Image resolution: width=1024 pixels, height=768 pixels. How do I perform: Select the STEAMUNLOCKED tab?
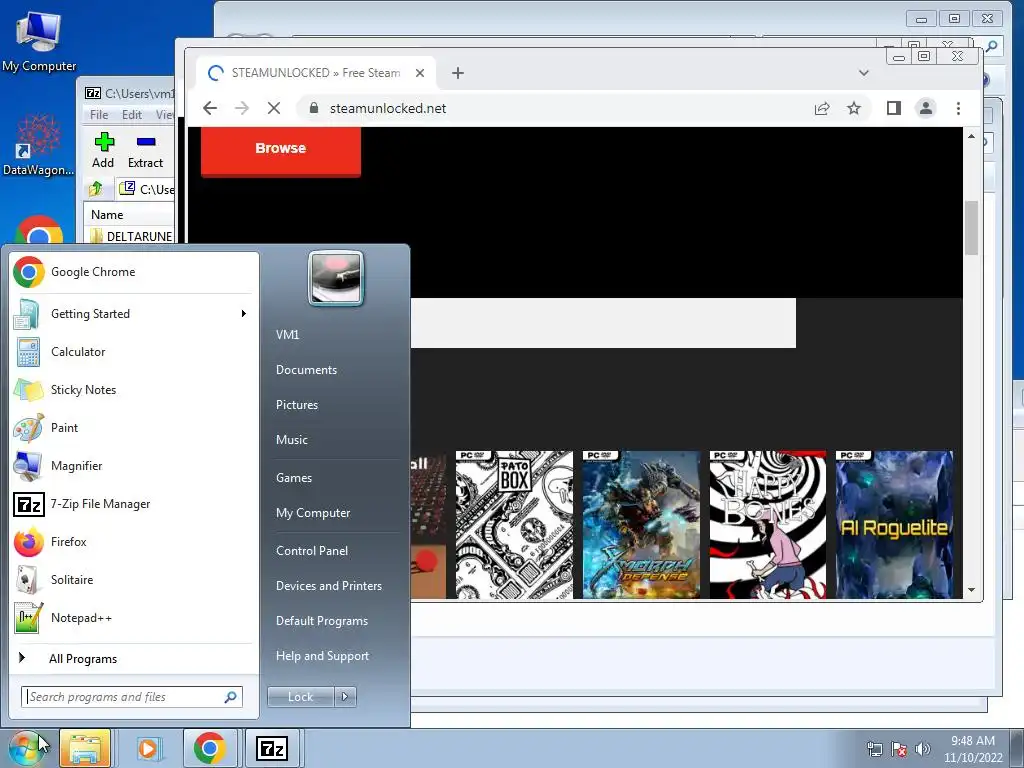point(316,73)
